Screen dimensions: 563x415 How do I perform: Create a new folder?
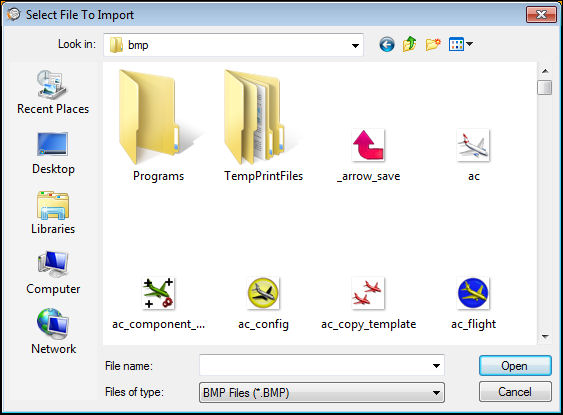point(433,44)
